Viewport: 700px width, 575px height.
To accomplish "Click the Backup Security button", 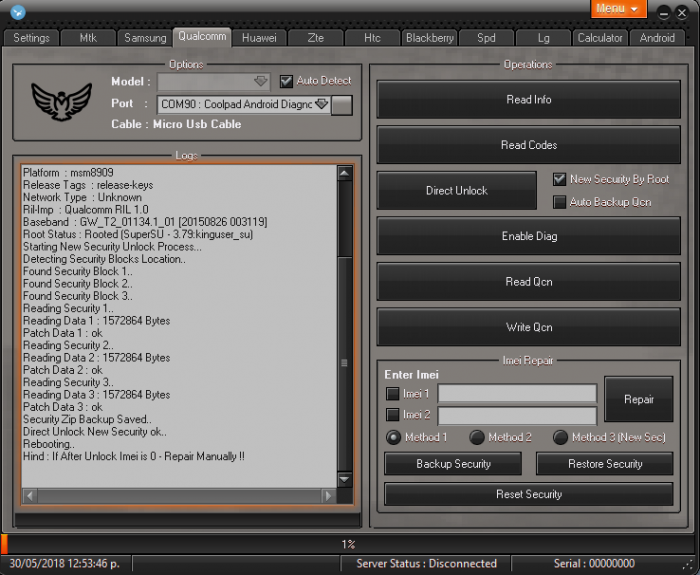I will [453, 464].
